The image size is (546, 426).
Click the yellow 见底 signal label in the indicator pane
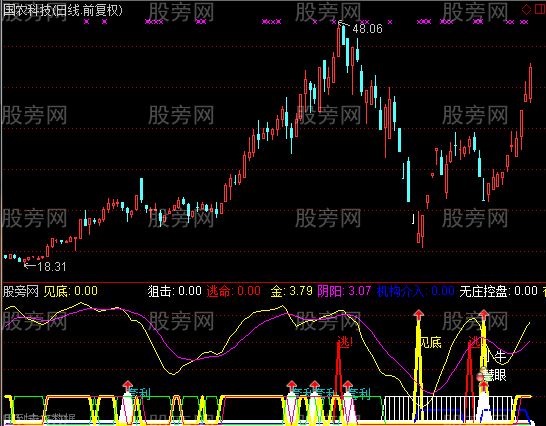point(431,343)
